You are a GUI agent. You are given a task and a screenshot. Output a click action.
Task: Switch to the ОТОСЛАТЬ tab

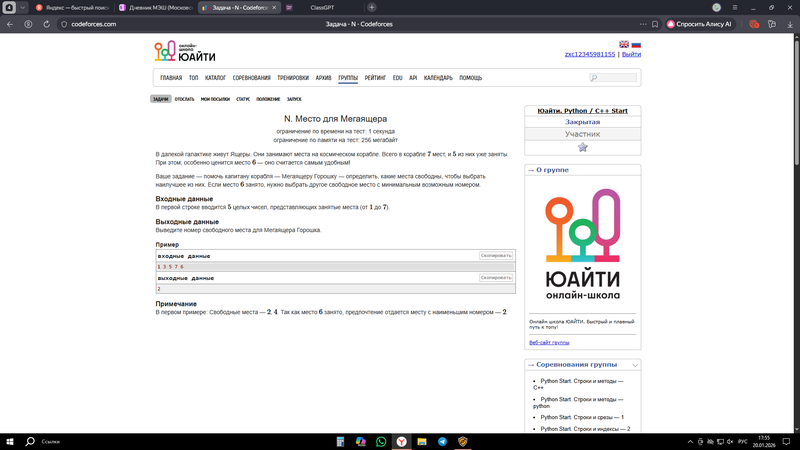pos(185,99)
